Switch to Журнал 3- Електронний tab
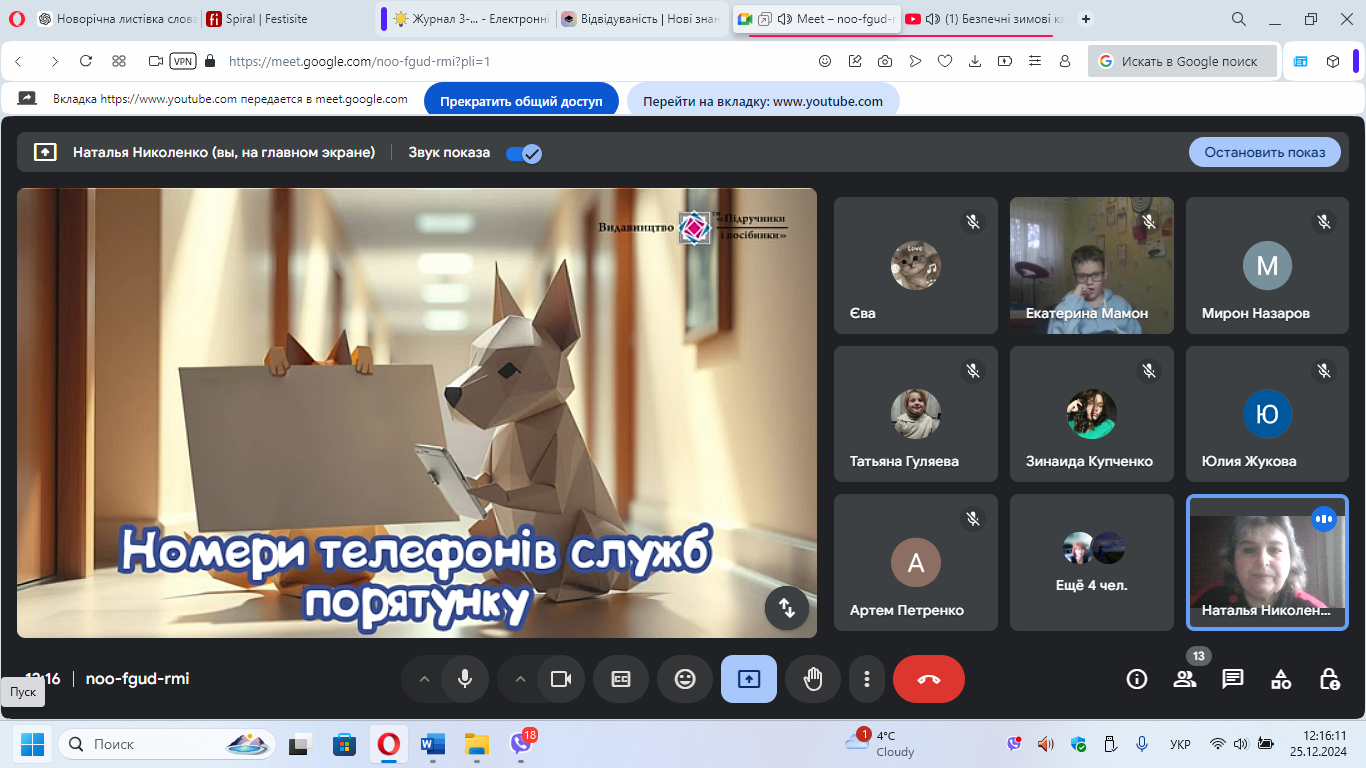This screenshot has height=768, width=1366. point(473,19)
